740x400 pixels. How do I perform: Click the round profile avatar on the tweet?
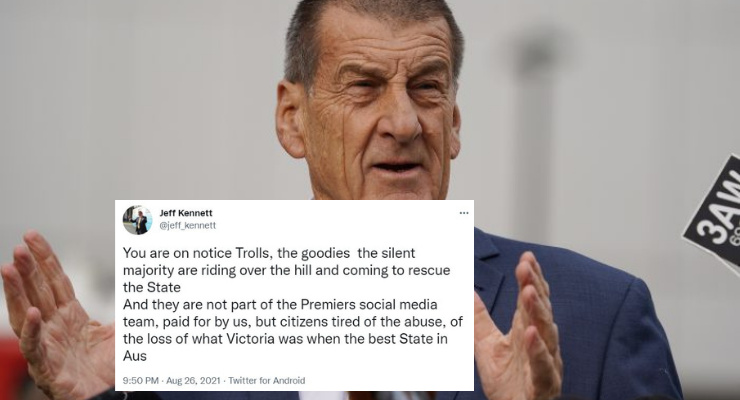point(137,220)
